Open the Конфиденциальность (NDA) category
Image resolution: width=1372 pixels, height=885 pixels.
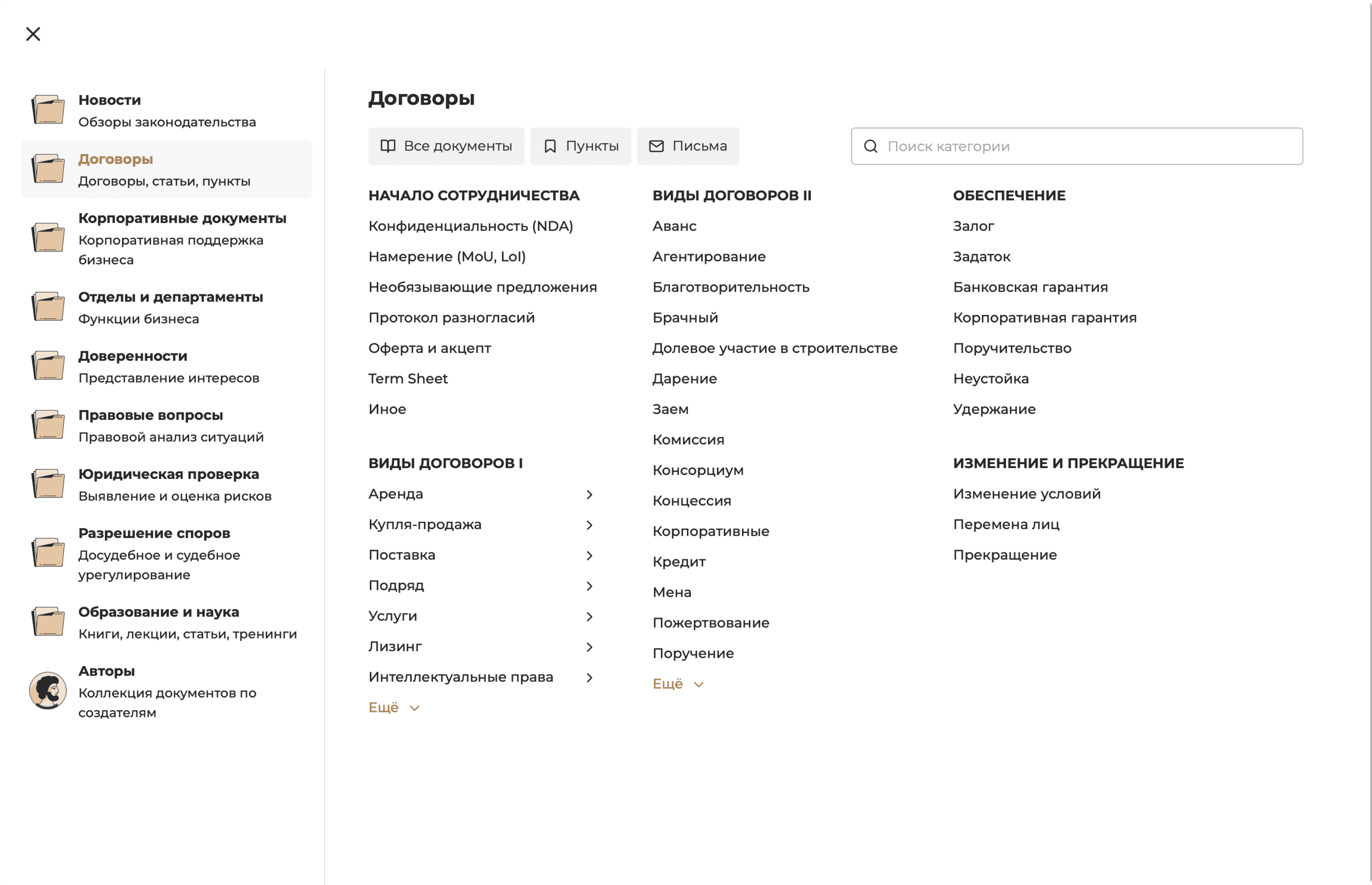coord(470,226)
